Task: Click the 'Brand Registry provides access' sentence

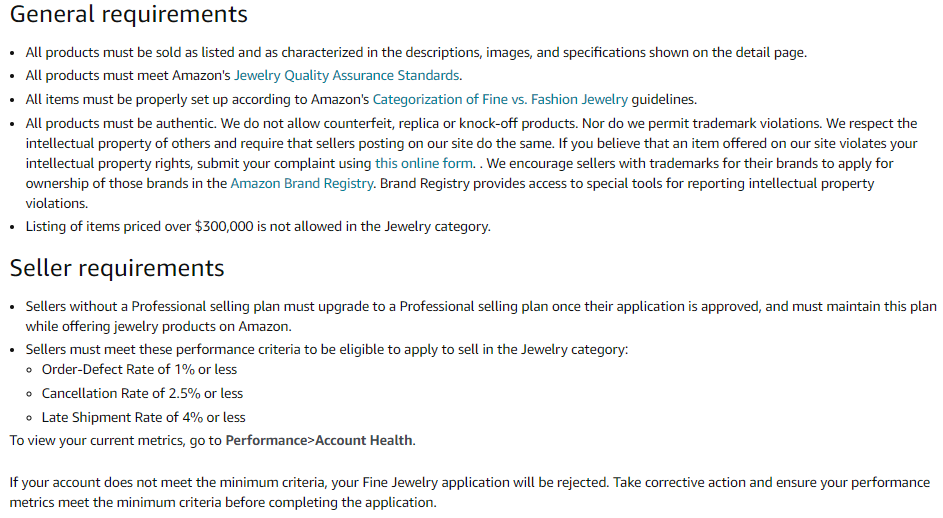Action: 450,194
